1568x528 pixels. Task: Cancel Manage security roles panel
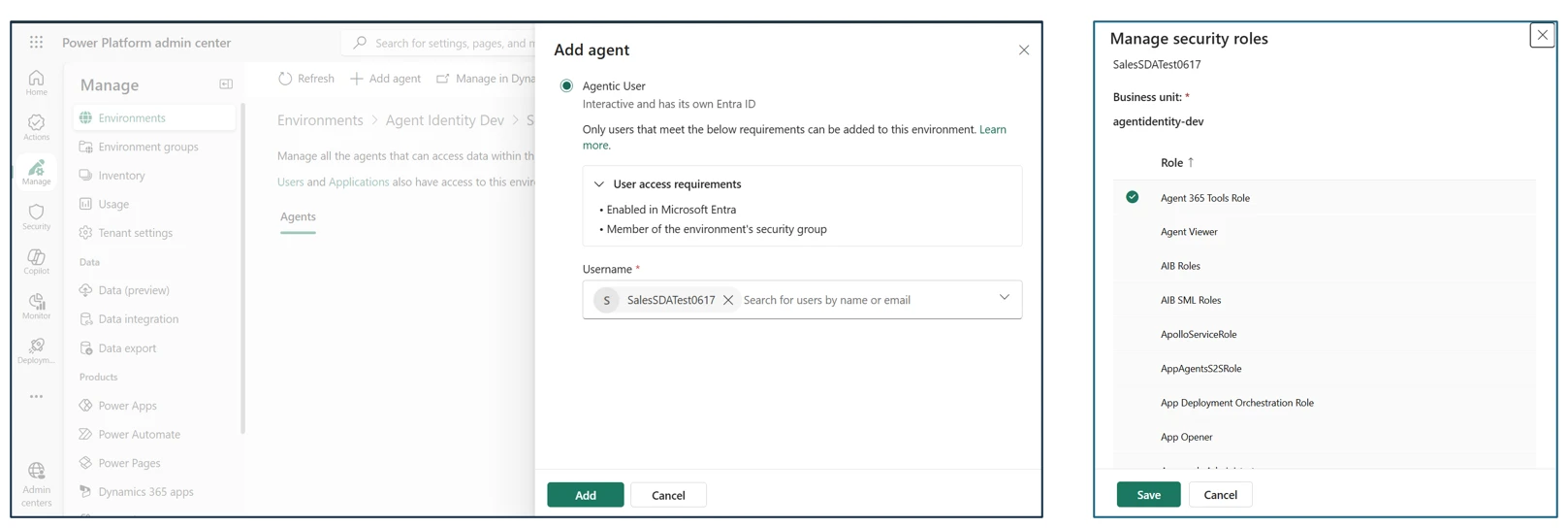[1220, 495]
